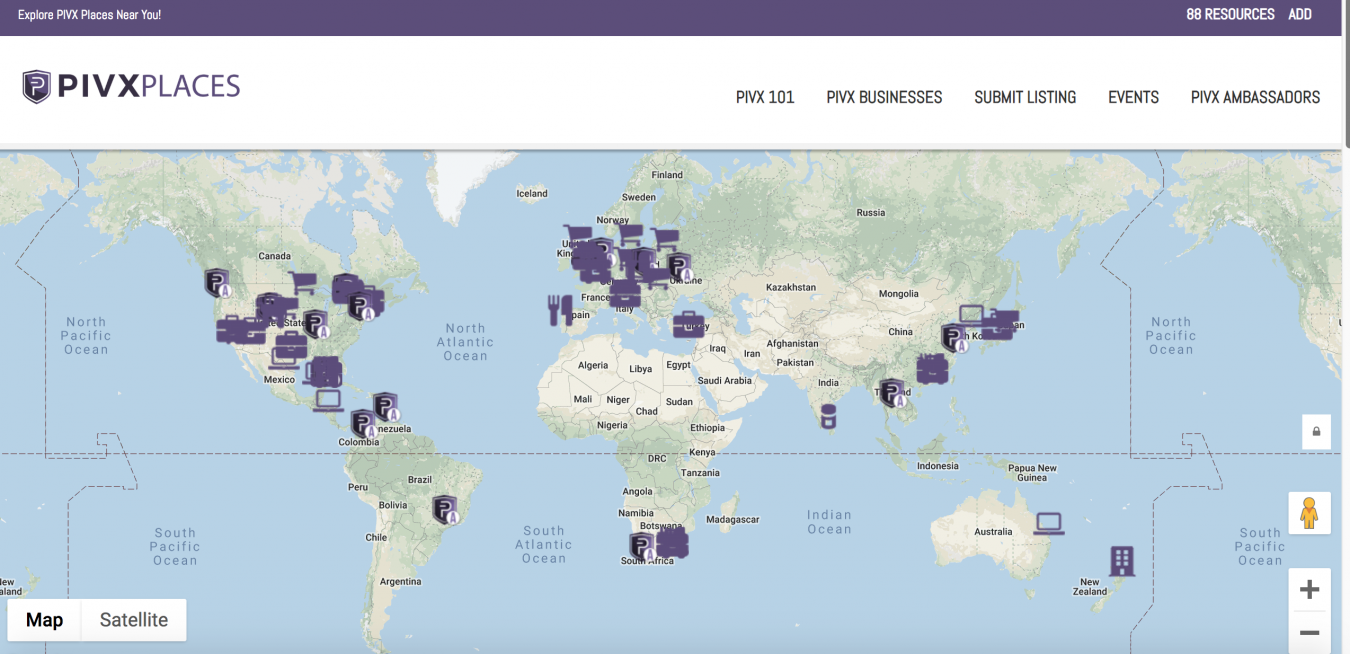Click the page vertical scrollbar
Screen dimensions: 1350x654
[x=1345, y=75]
